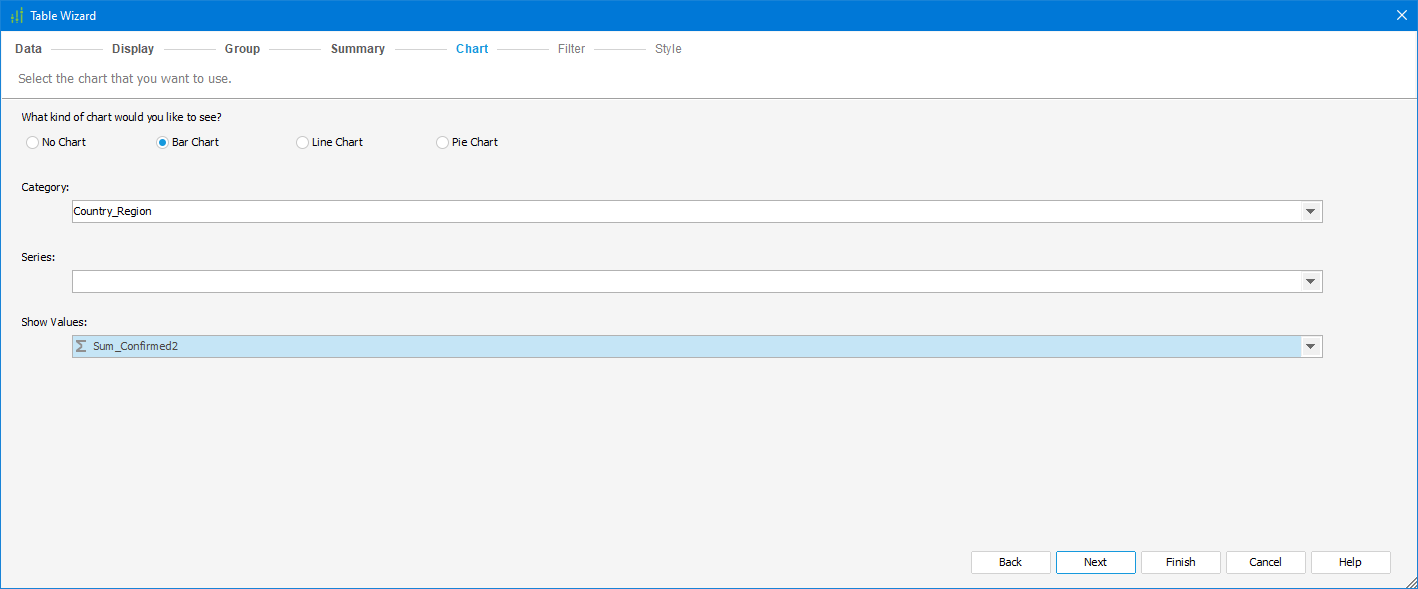Open the Group wizard step
This screenshot has height=589, width=1418.
coord(242,49)
